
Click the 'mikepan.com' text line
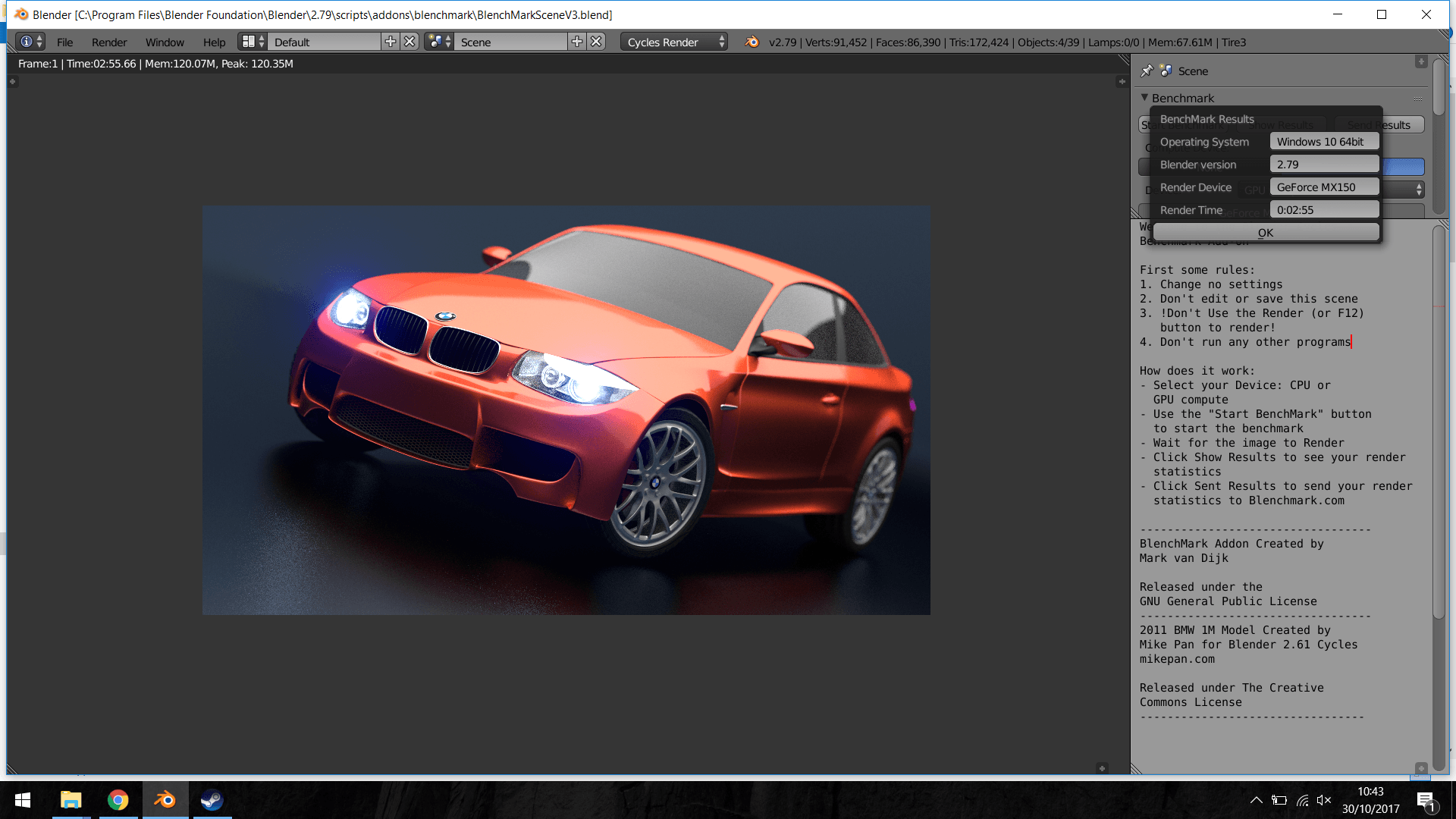pos(1177,659)
